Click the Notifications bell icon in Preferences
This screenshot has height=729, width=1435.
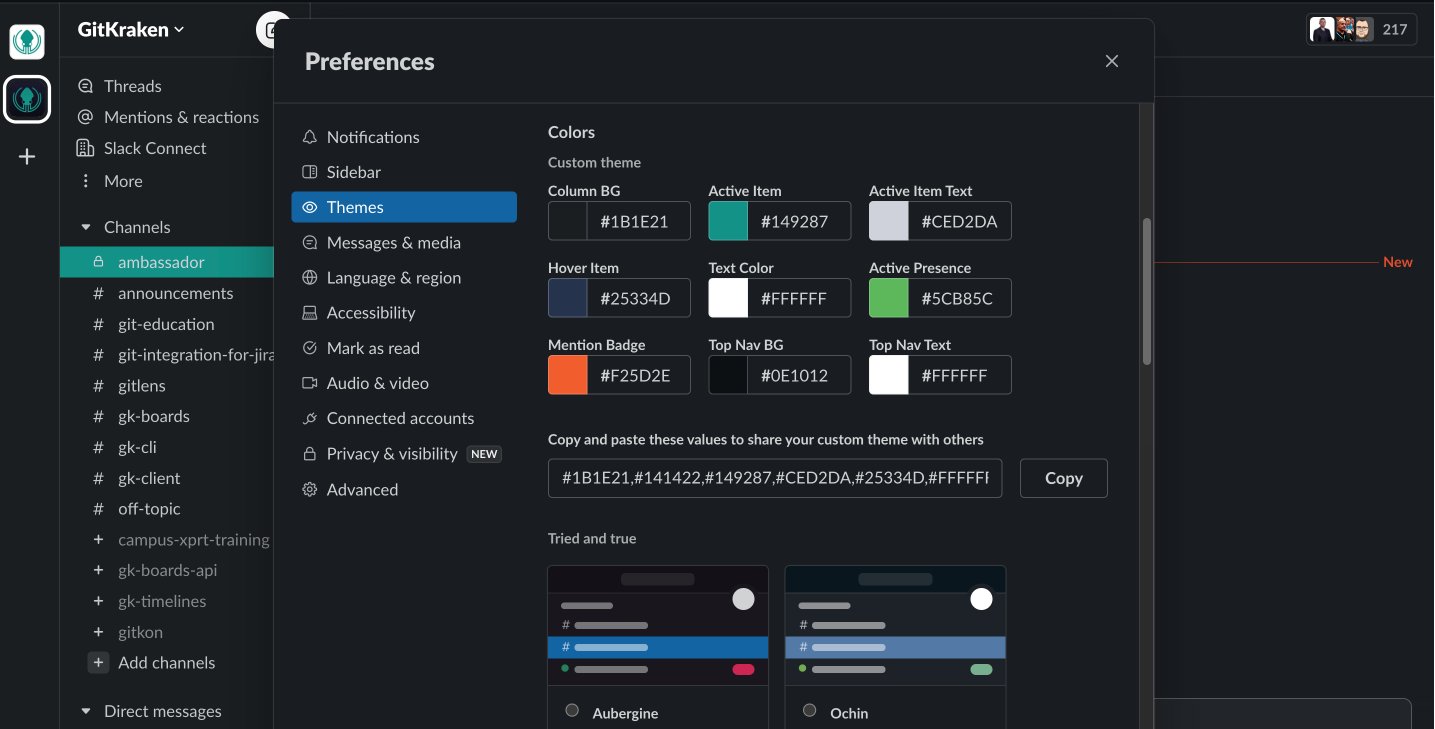310,137
